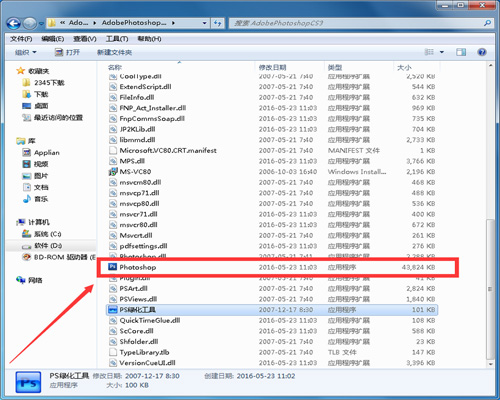Click the 打开 toolbar button

click(x=67, y=52)
